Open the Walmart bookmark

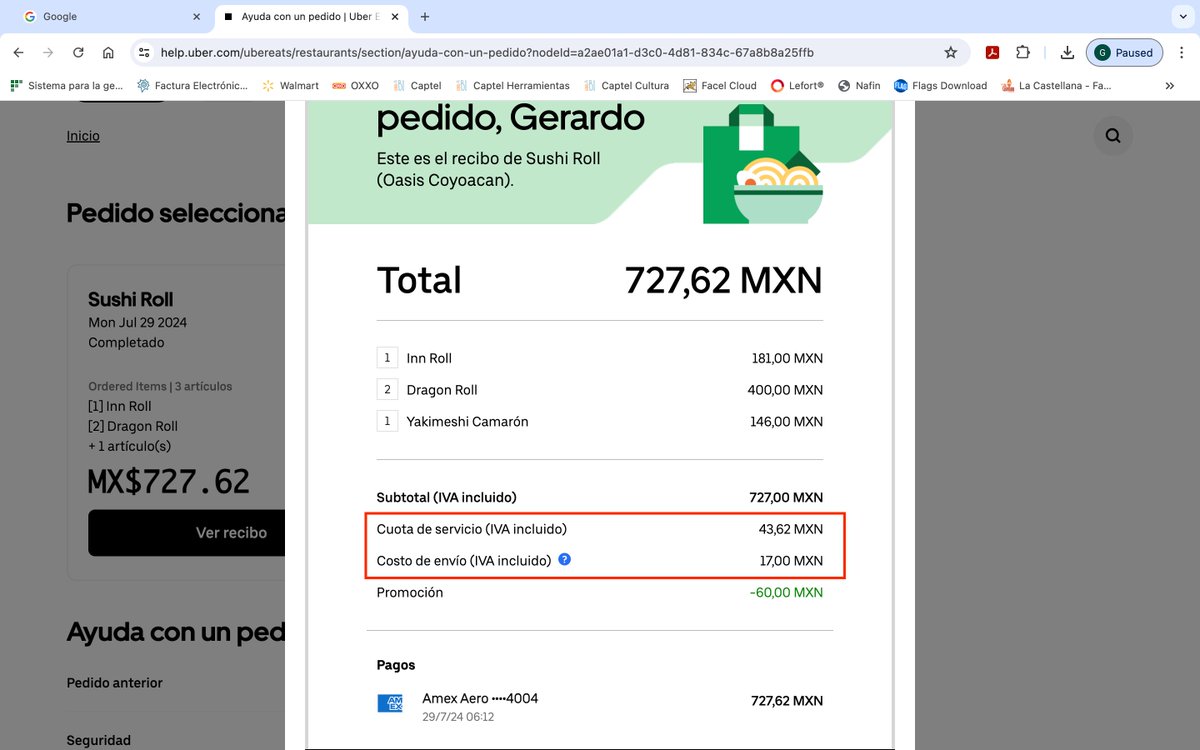coord(290,86)
